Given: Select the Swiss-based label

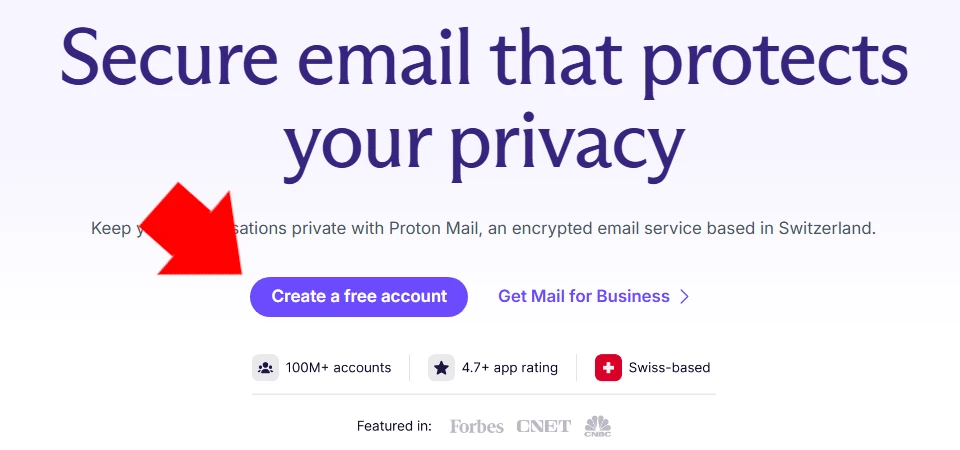Looking at the screenshot, I should (669, 368).
